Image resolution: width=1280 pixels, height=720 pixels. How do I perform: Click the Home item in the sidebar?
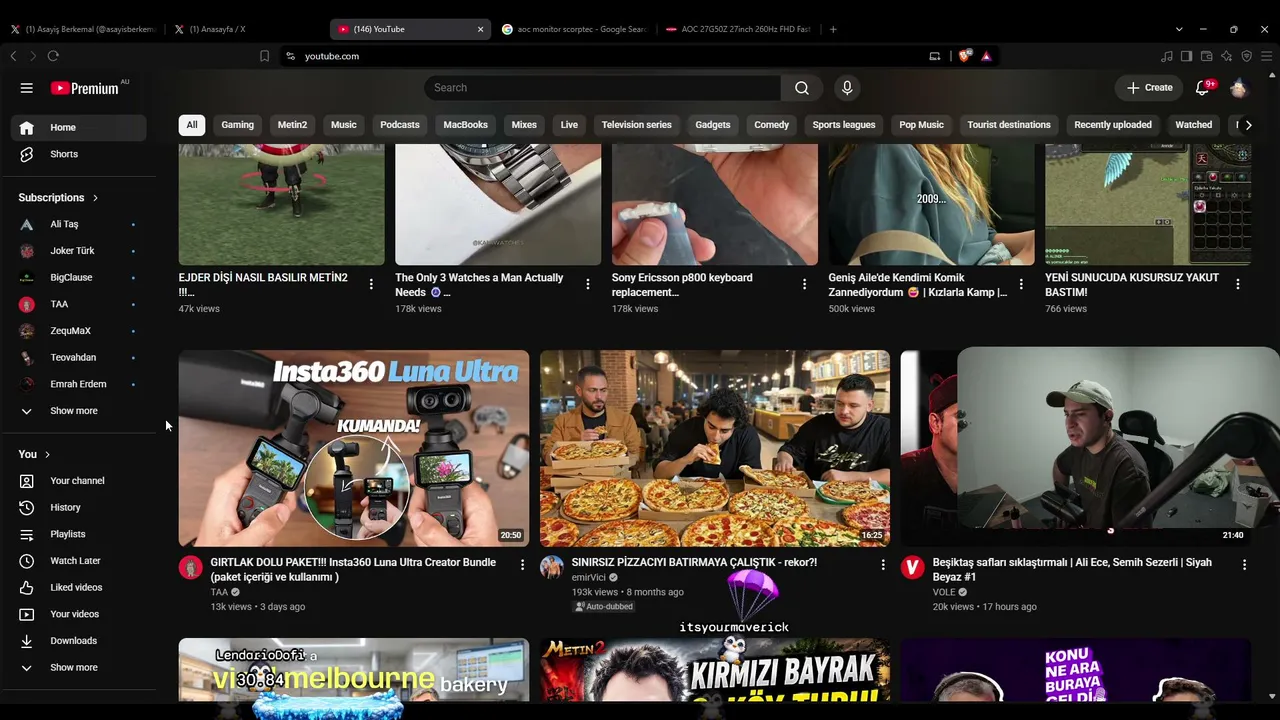[80, 127]
